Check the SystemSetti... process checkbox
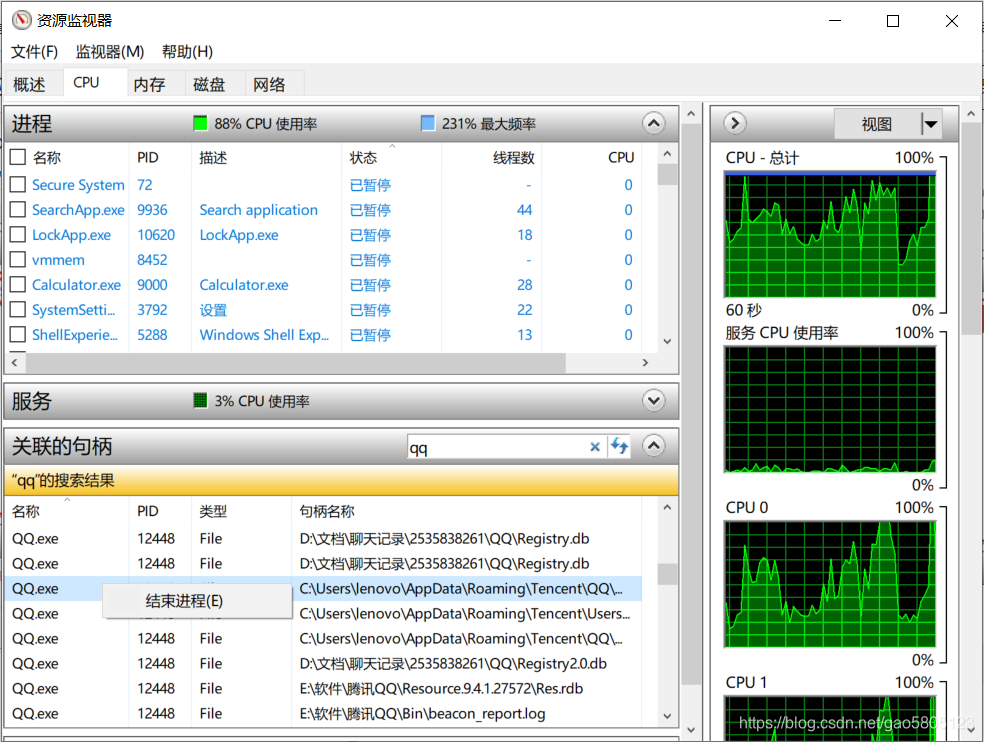Viewport: 984px width, 742px height. point(18,309)
